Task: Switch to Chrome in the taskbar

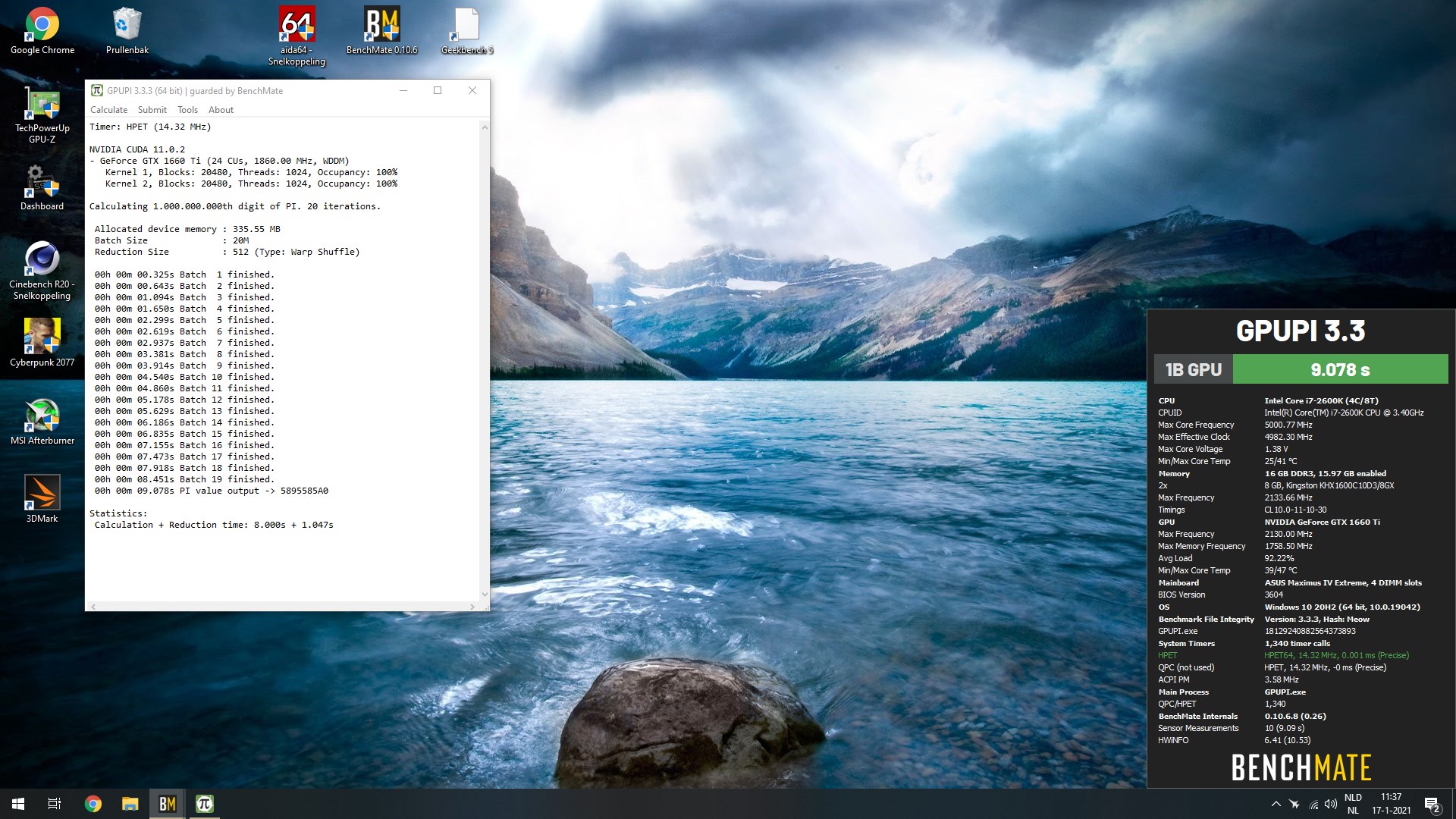Action: pos(93,804)
